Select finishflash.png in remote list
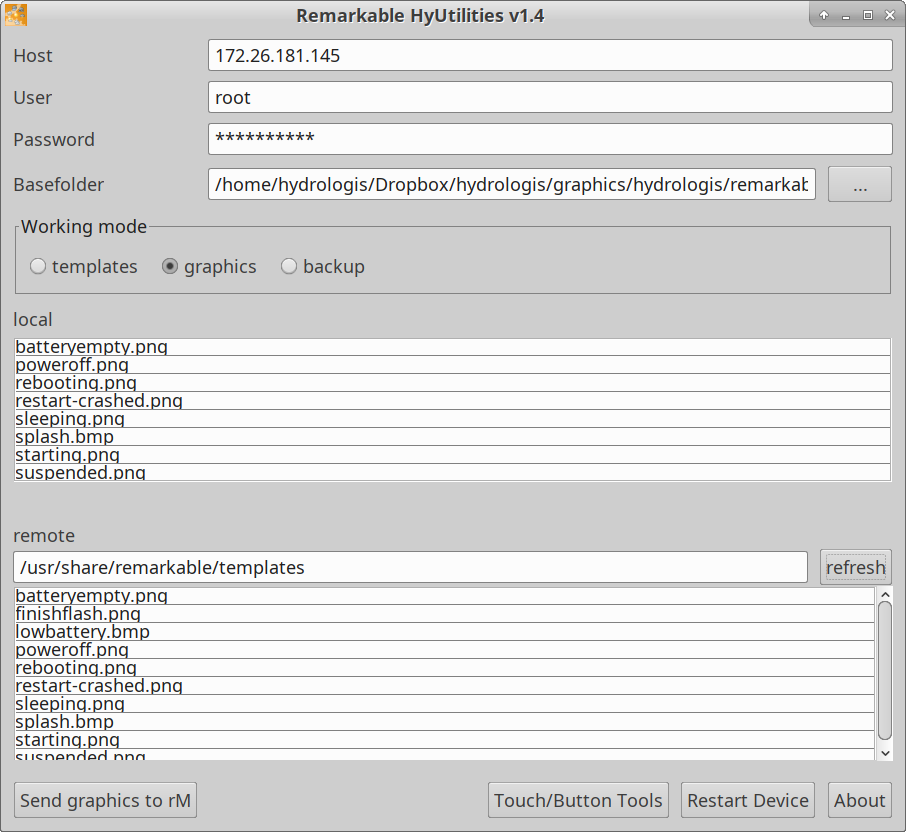The height and width of the screenshot is (832, 906). (444, 614)
